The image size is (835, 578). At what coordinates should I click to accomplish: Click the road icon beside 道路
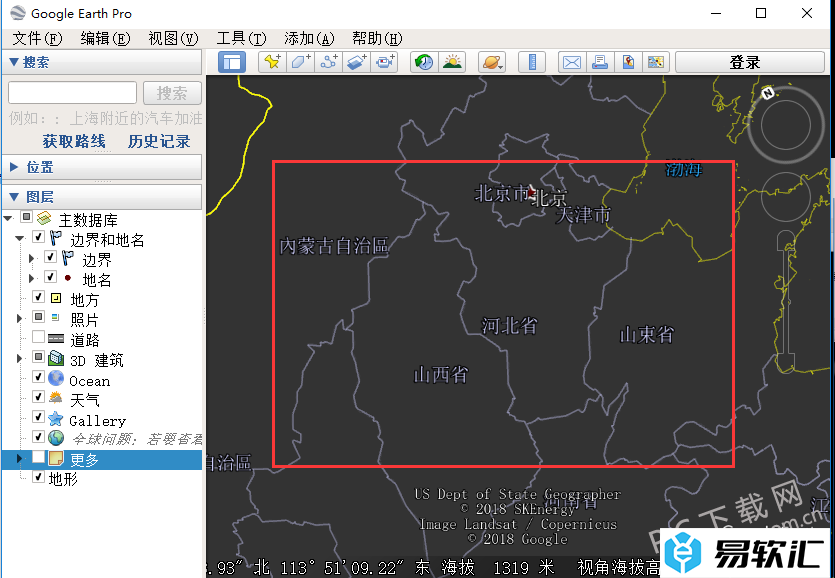[x=56, y=338]
